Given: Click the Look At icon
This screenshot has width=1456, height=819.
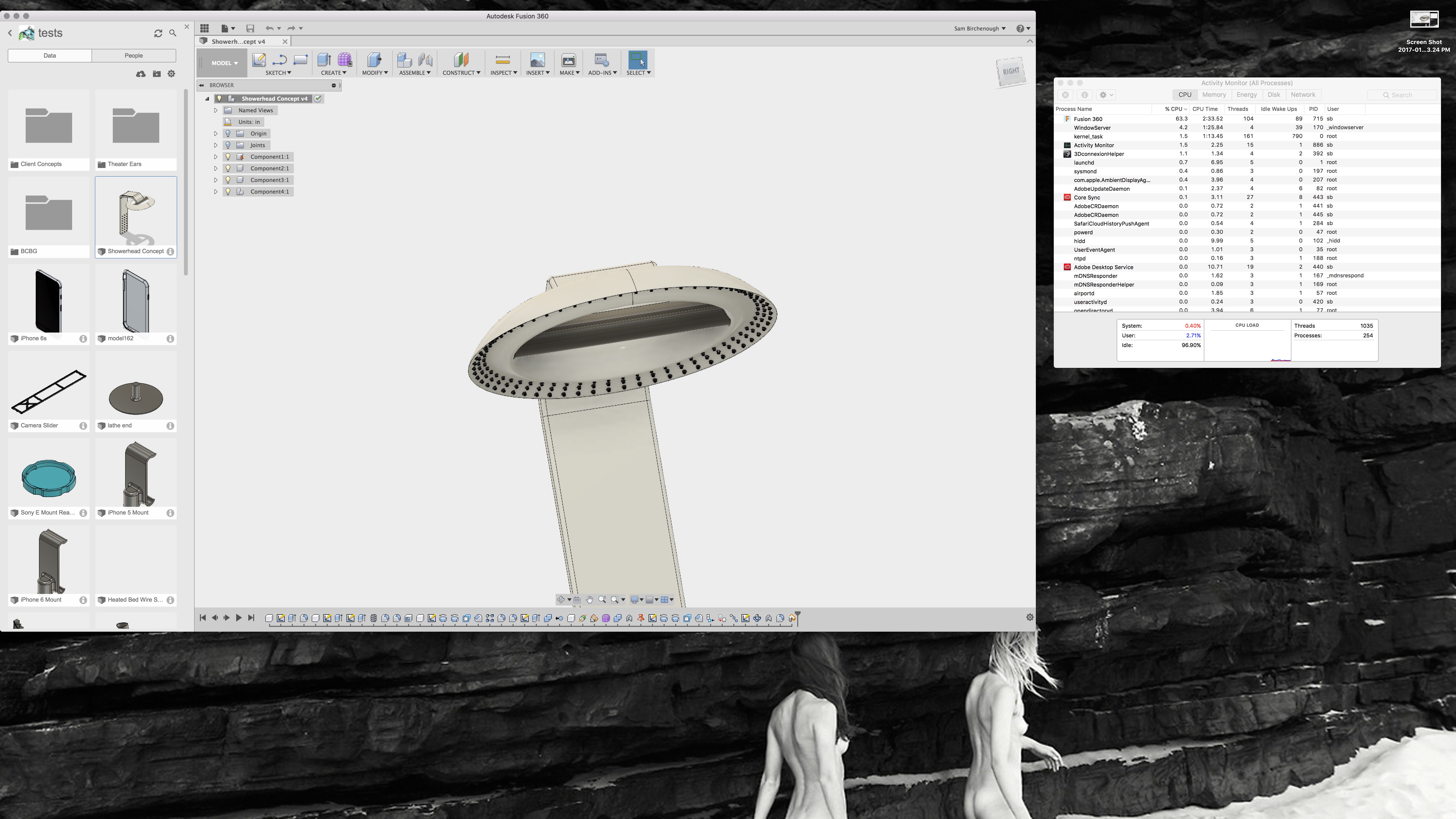Looking at the screenshot, I should (x=577, y=600).
